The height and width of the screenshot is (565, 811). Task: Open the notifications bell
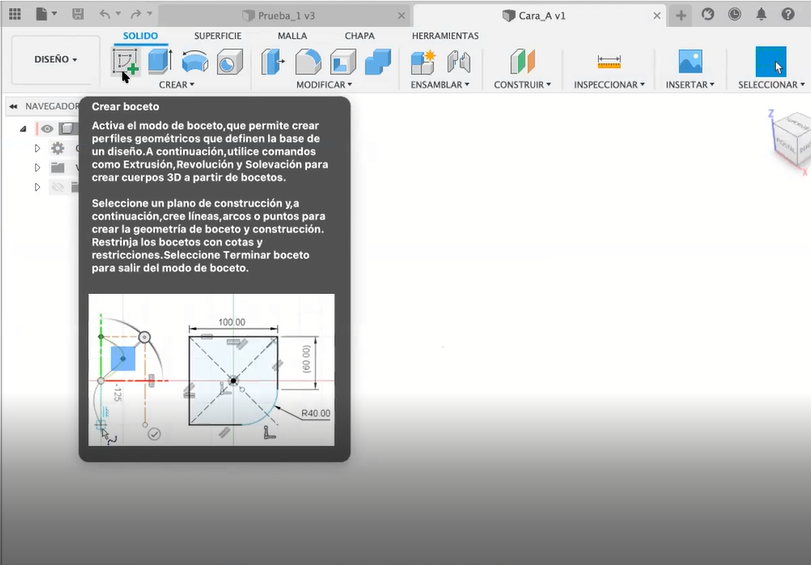(761, 14)
